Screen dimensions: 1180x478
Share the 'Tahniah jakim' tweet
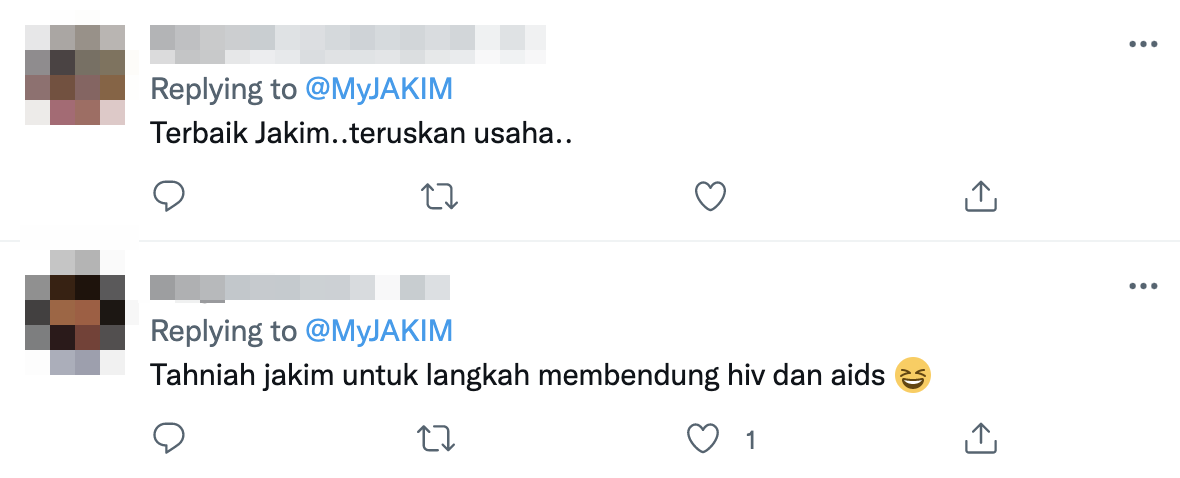981,439
